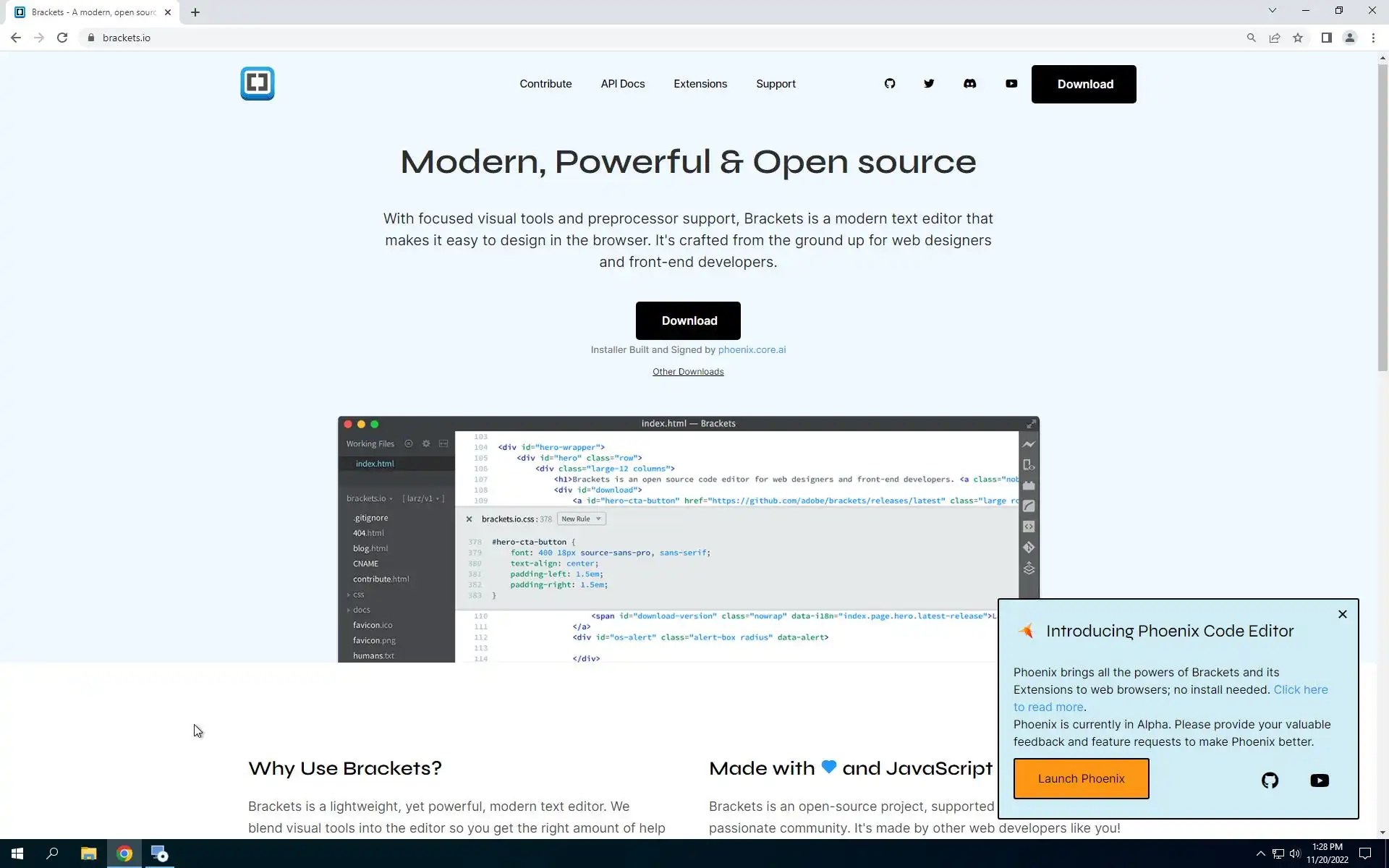Show hidden system tray icons
1389x868 pixels.
[x=1260, y=854]
